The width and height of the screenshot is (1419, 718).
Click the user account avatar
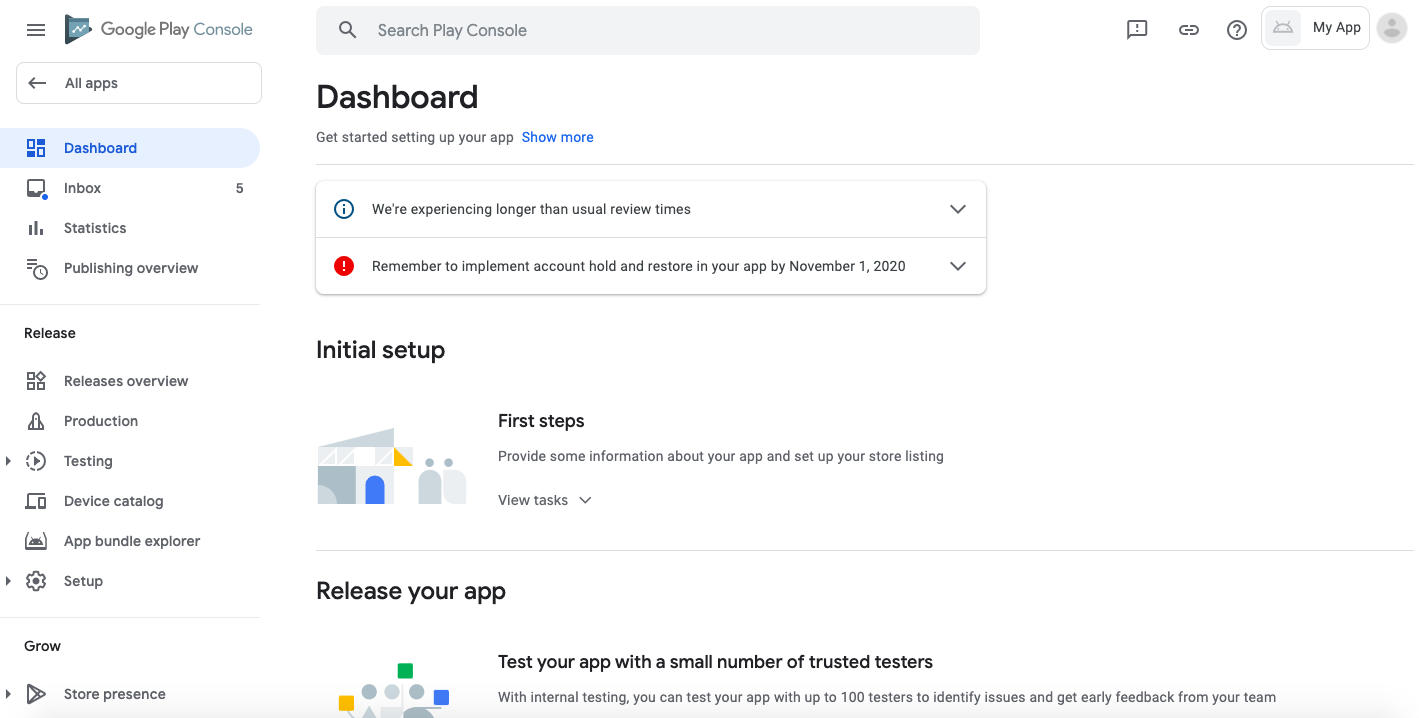1392,28
